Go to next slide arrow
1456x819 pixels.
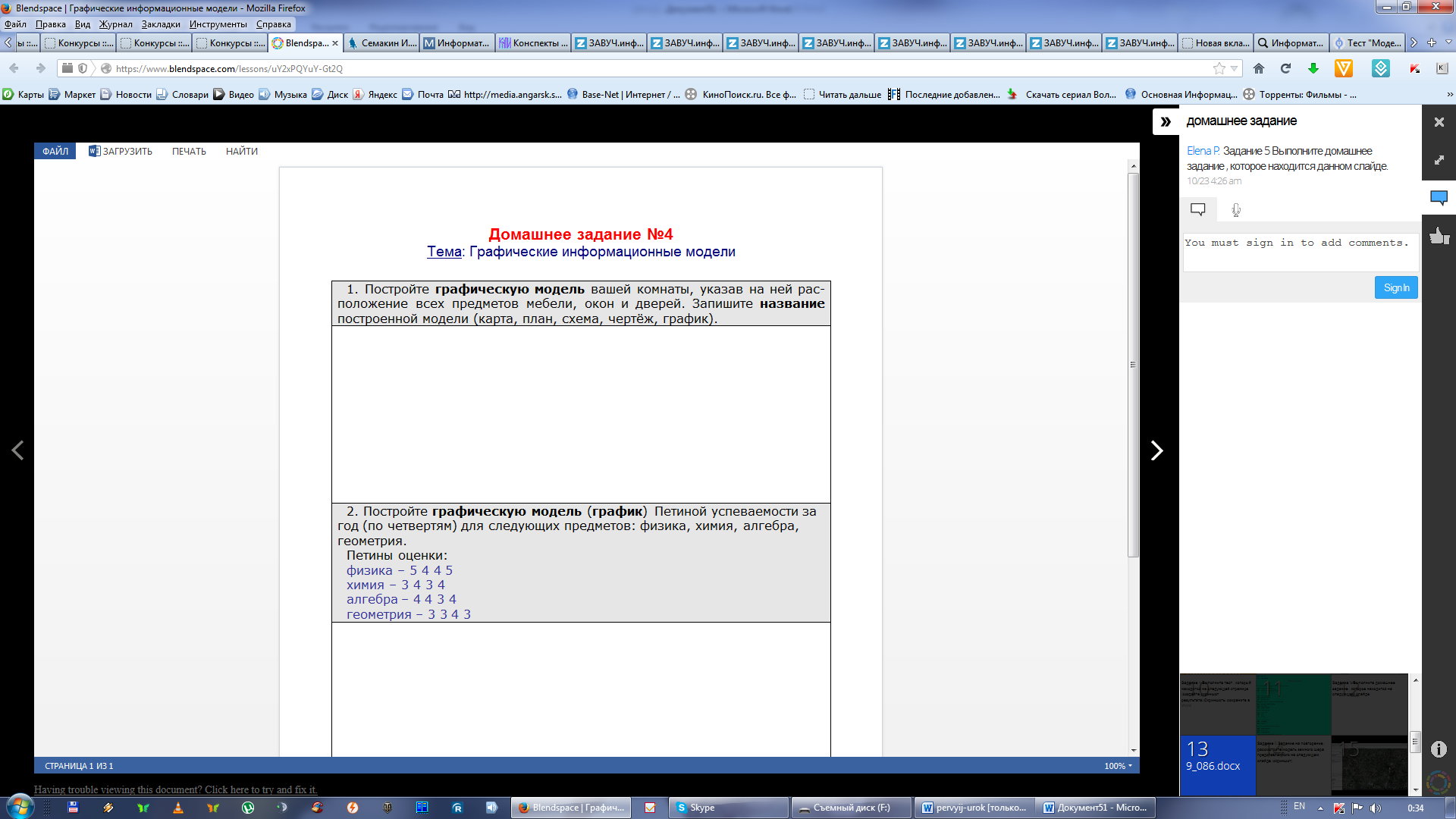1156,450
